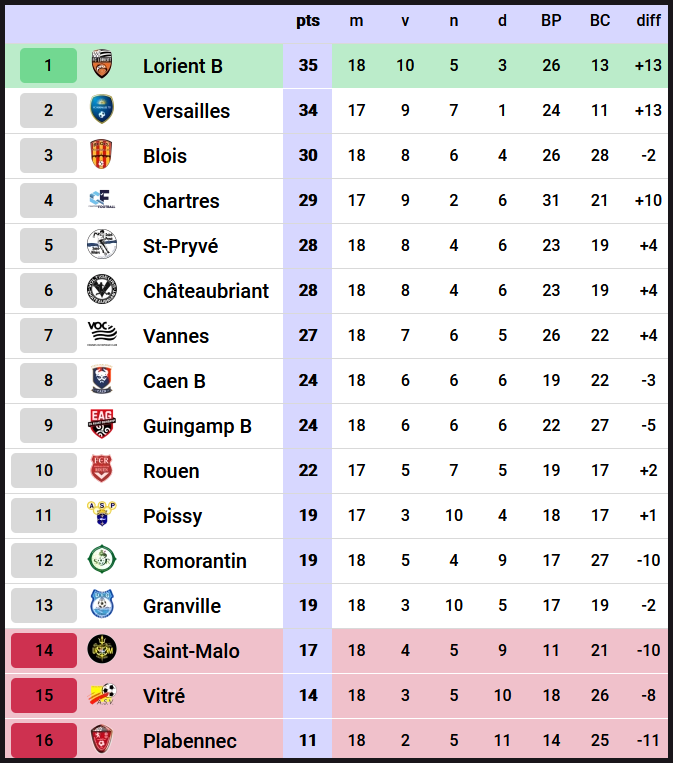Select the Romorantin green club badge
This screenshot has height=763, width=673.
tap(101, 561)
